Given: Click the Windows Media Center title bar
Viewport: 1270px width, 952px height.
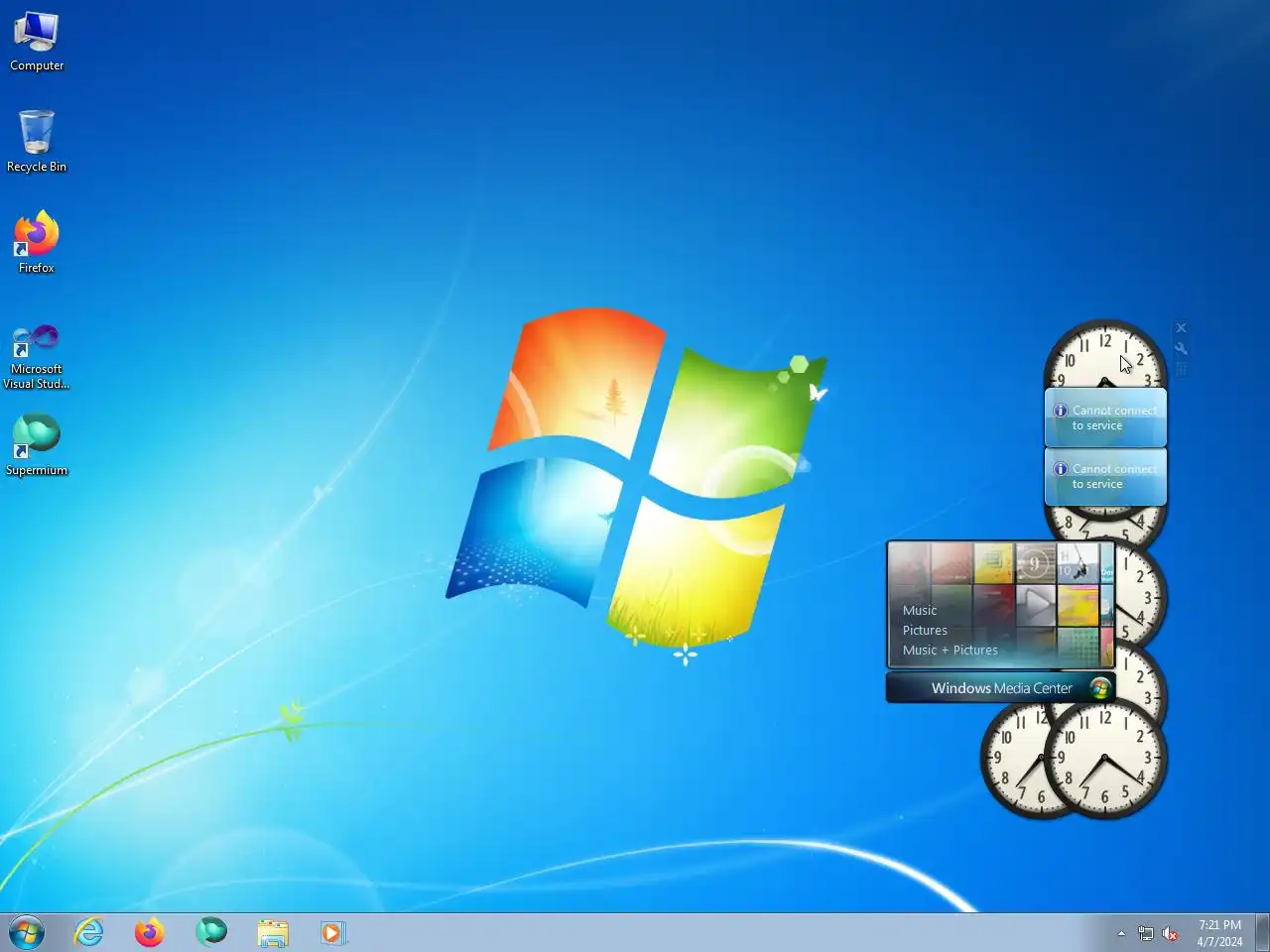Looking at the screenshot, I should 1000,688.
